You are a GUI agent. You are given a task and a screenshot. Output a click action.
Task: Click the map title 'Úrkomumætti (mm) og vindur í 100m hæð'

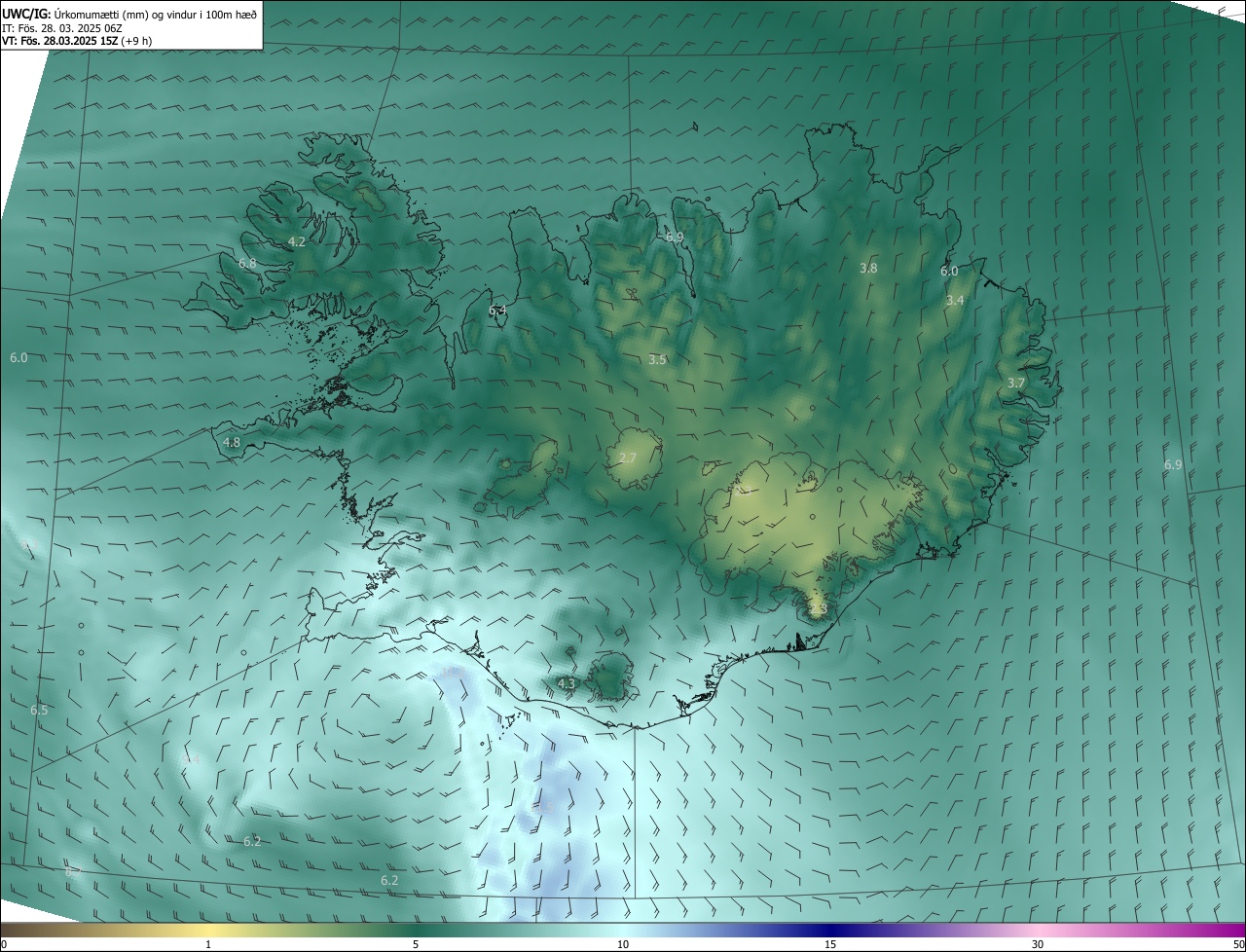155,14
